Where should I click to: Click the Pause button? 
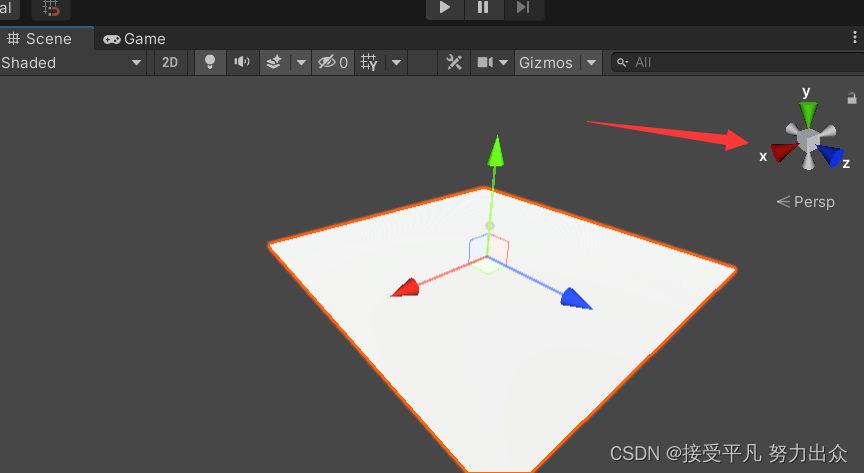pos(483,8)
